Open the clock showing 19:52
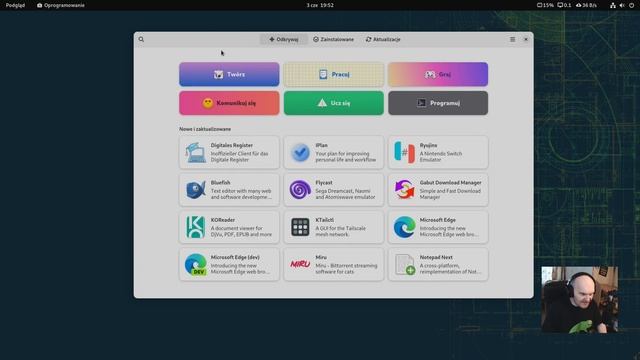Screen dimensions: 640x360 pyautogui.click(x=320, y=5)
